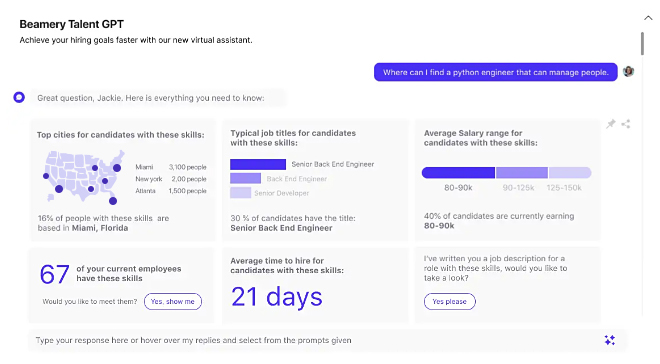Click the "Yes please" button
660x364 pixels.
click(450, 301)
